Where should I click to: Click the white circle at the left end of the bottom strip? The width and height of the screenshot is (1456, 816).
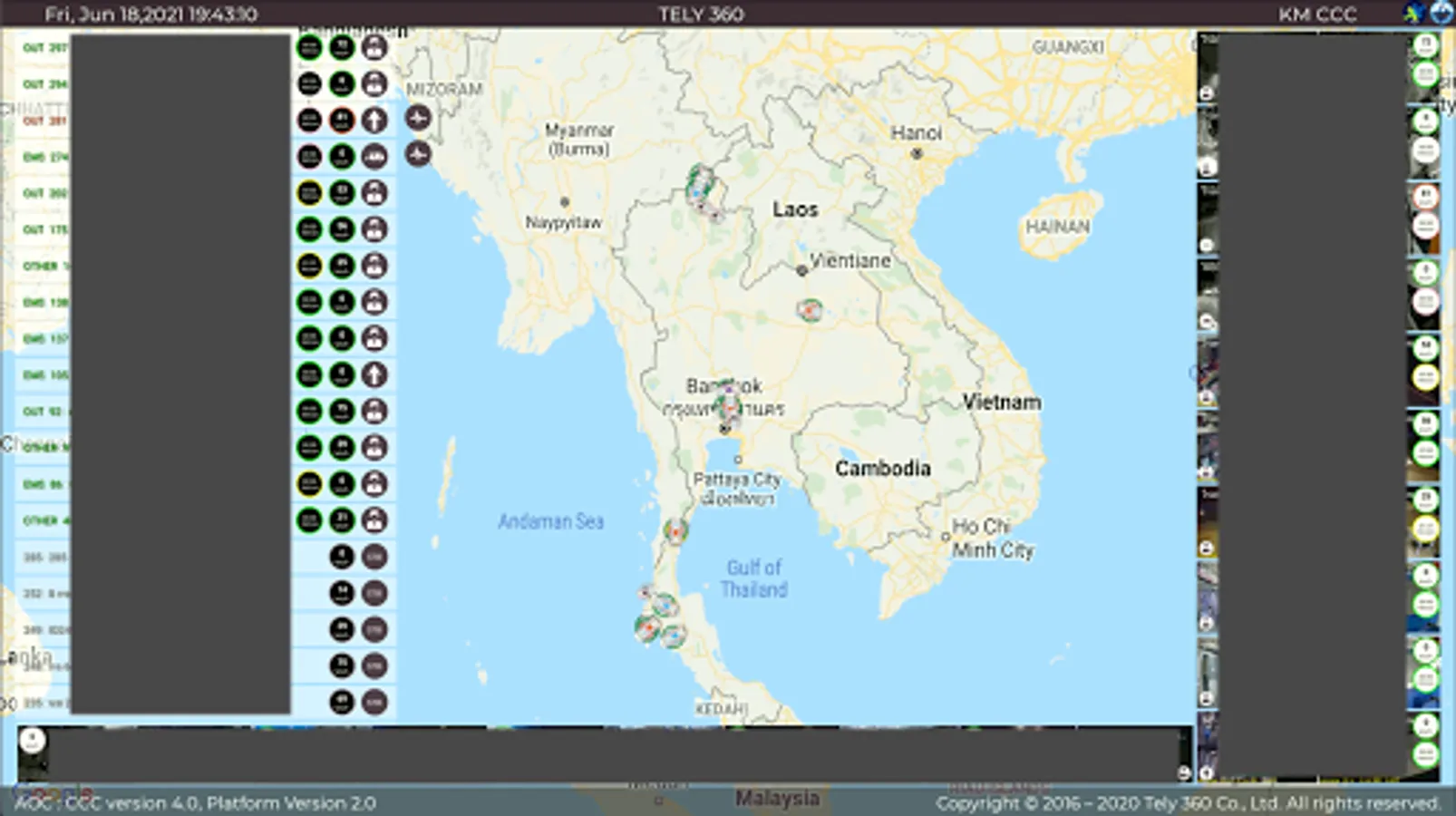pyautogui.click(x=33, y=740)
